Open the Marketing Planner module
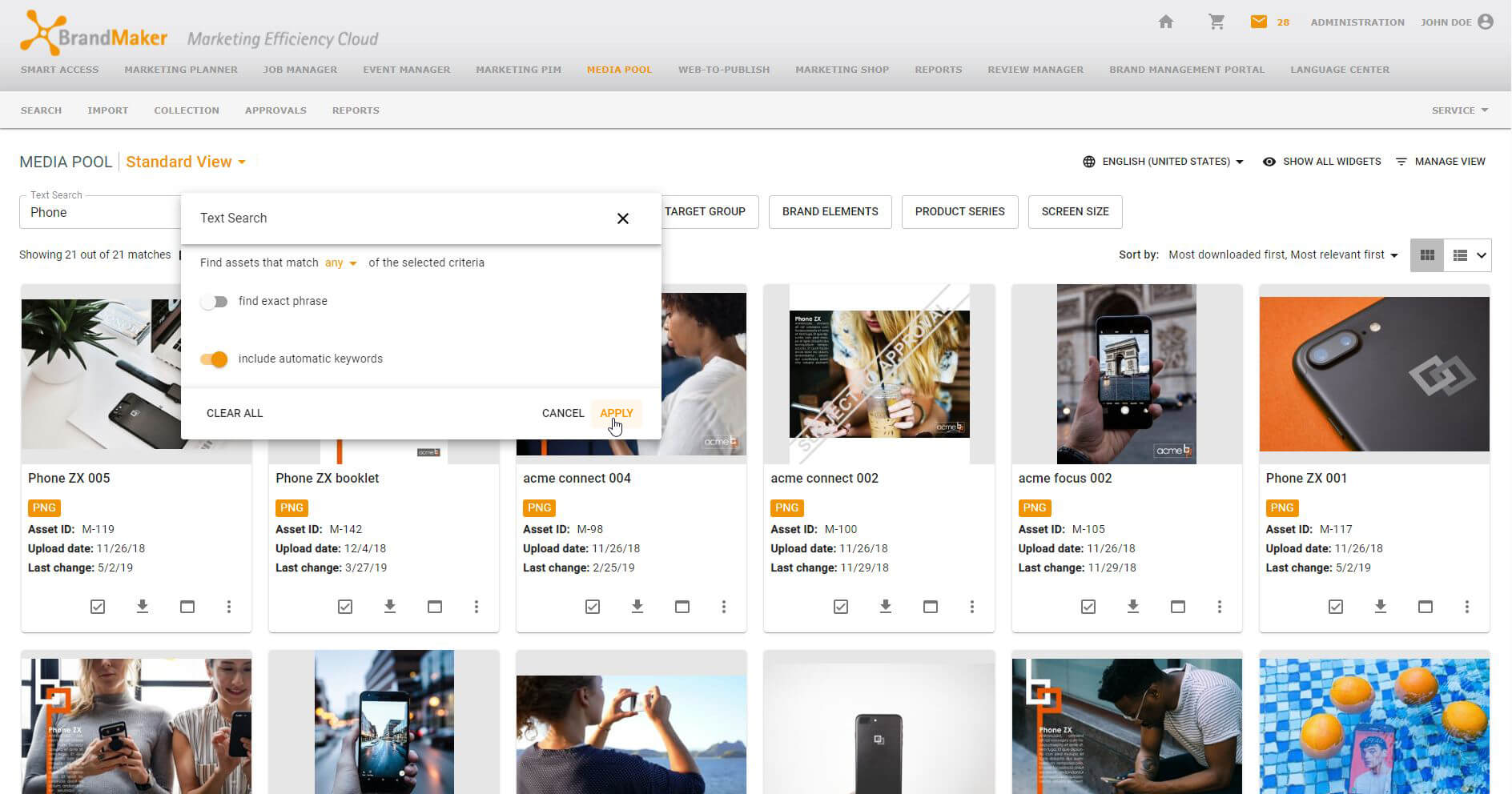1512x794 pixels. (x=181, y=70)
